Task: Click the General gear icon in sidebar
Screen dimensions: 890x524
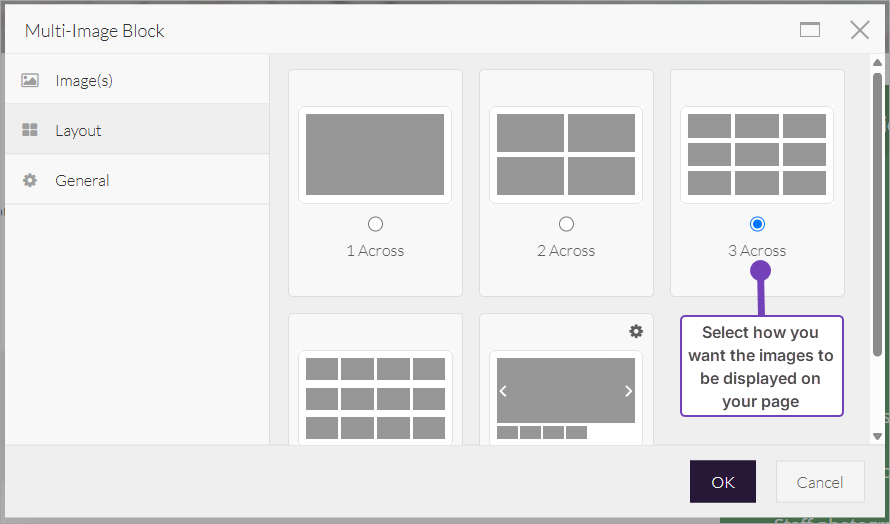Action: (30, 181)
